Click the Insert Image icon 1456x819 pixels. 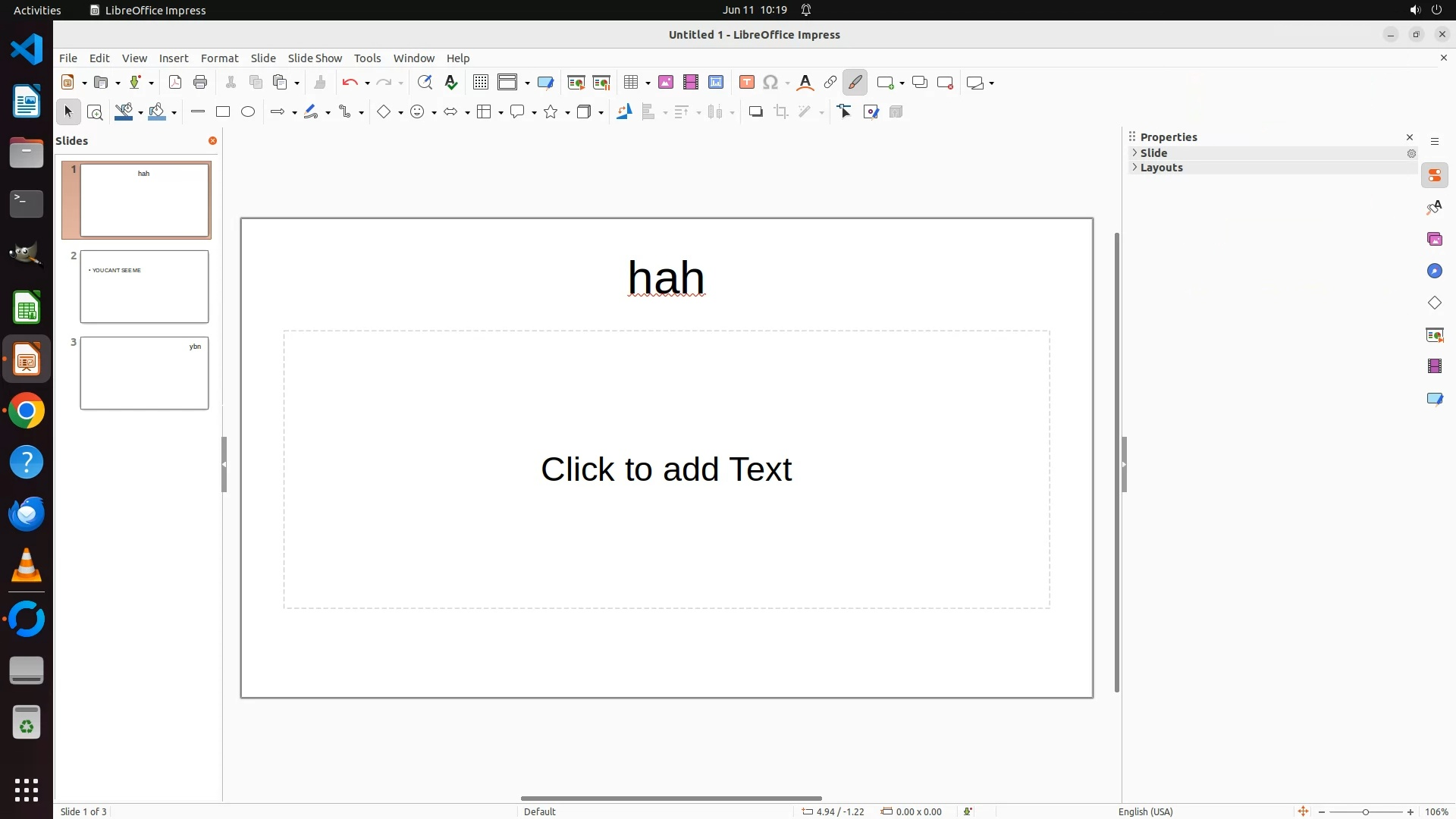(x=666, y=83)
